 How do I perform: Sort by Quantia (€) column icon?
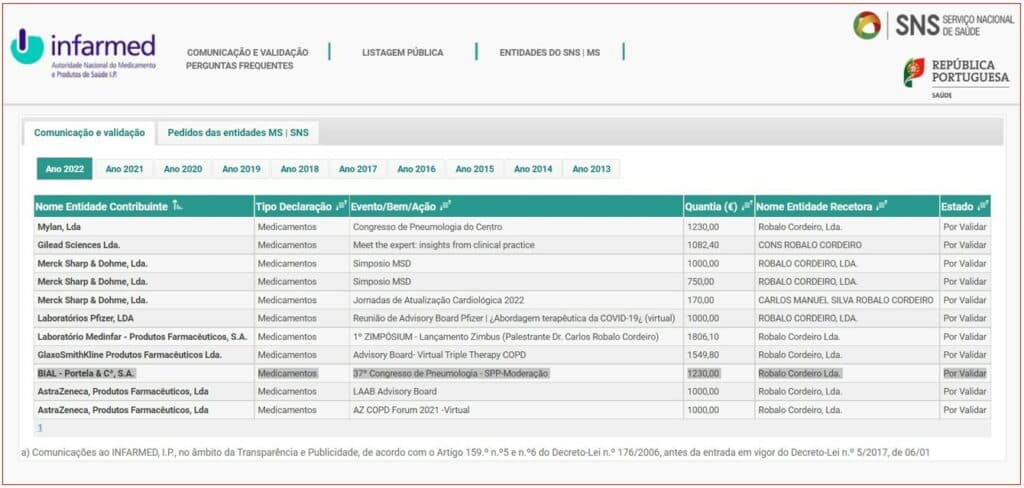tap(746, 206)
